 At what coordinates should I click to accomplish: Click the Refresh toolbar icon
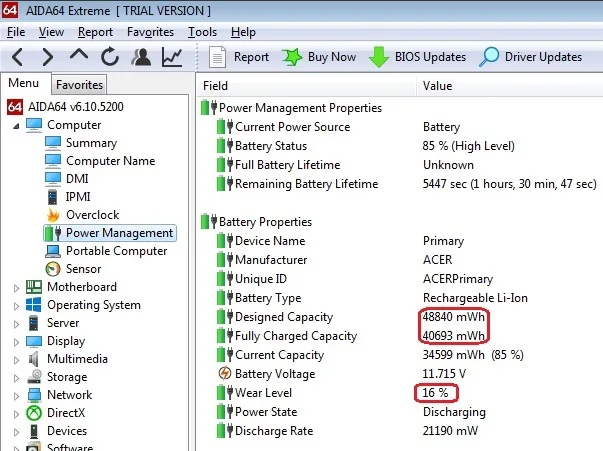(x=110, y=57)
